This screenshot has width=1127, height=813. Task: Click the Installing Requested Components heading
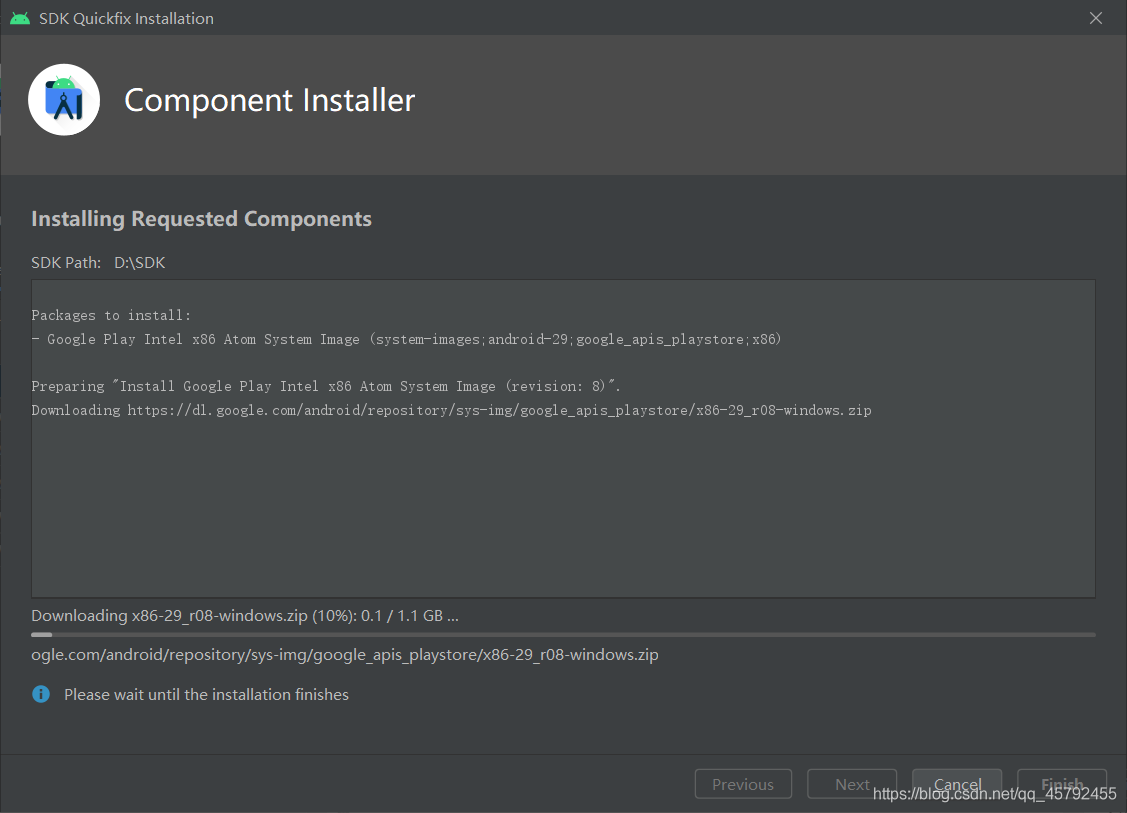(201, 219)
